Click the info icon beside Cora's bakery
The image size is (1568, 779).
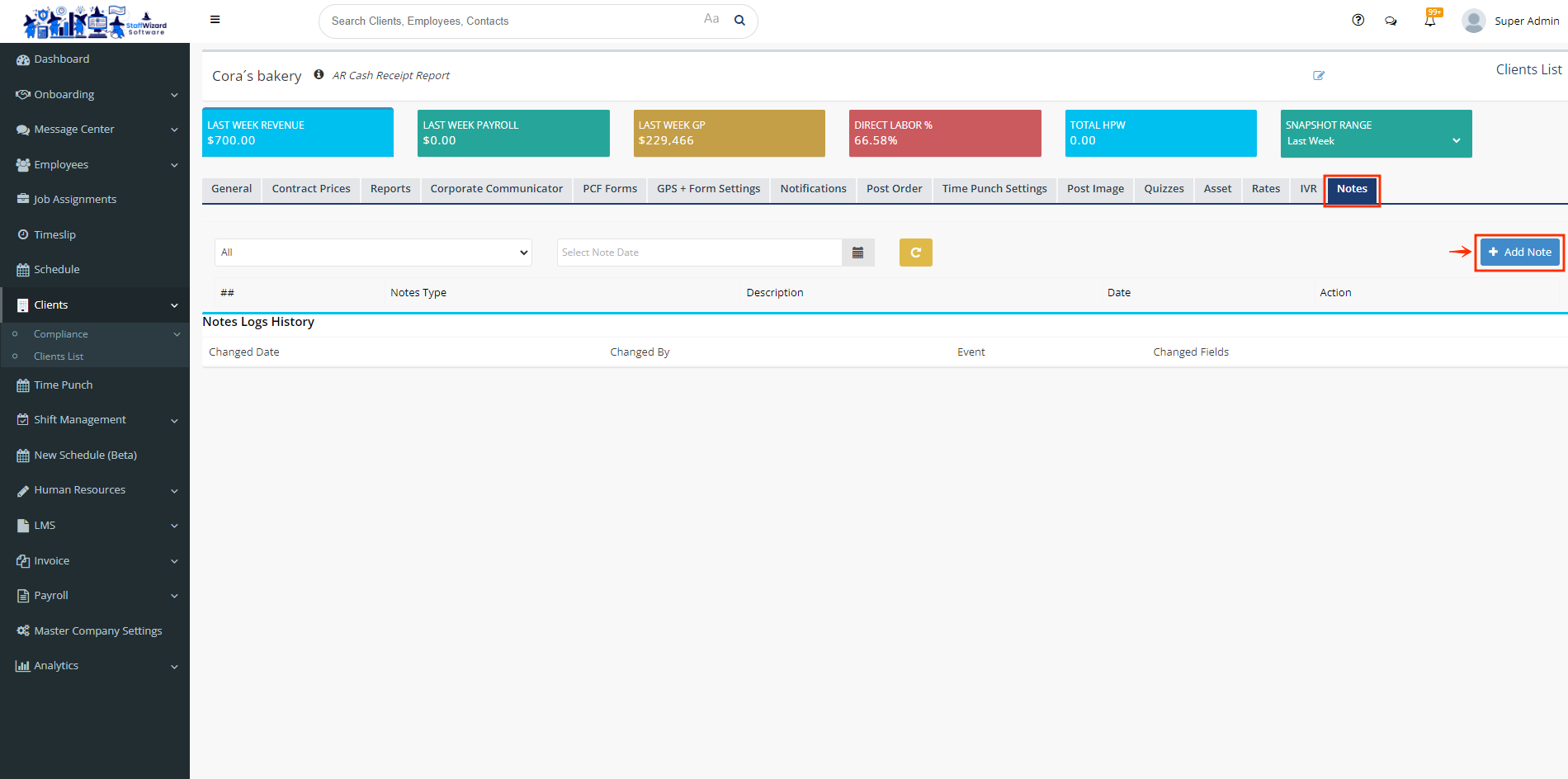click(319, 74)
